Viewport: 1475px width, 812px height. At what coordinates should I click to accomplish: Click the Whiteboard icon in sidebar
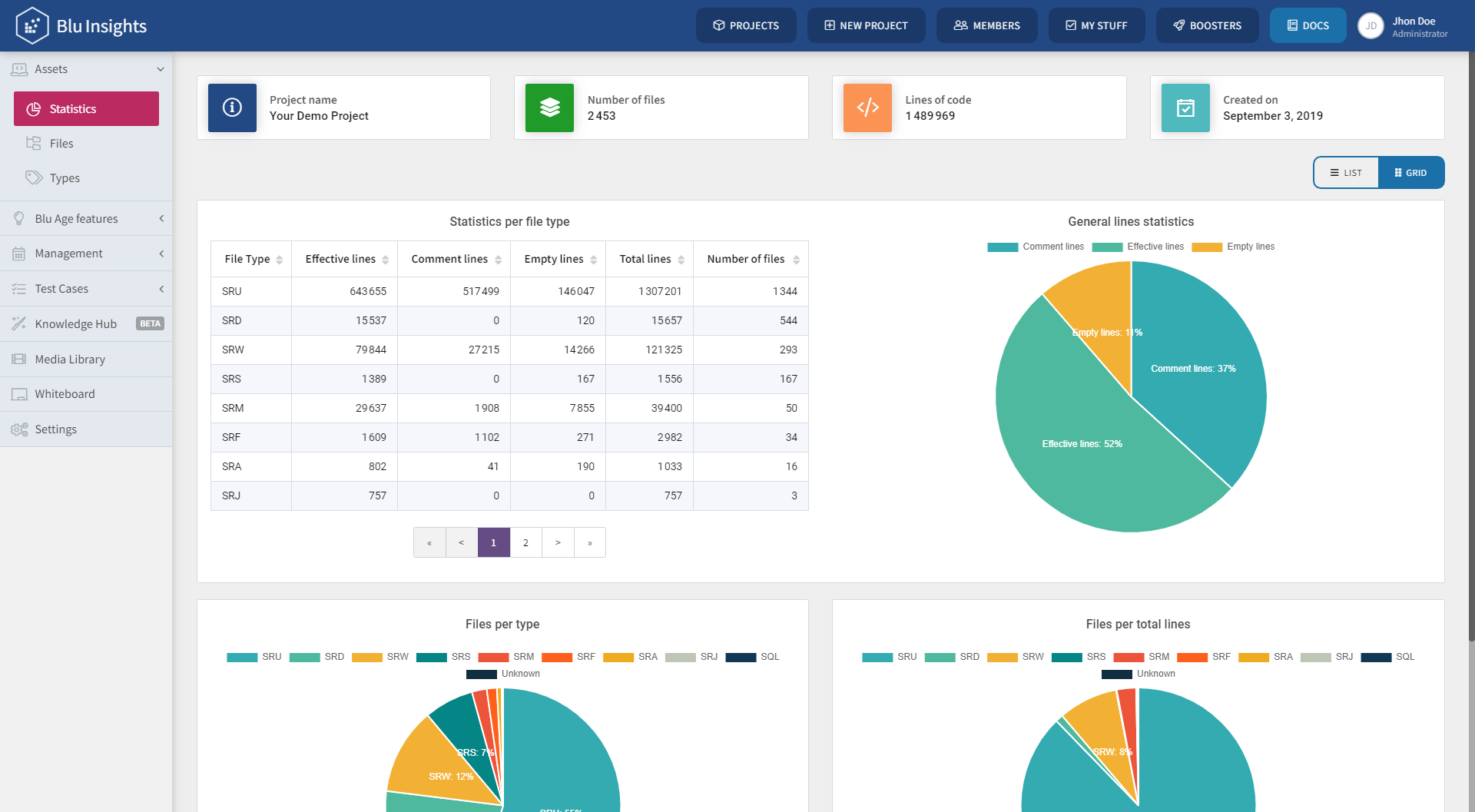click(x=19, y=394)
